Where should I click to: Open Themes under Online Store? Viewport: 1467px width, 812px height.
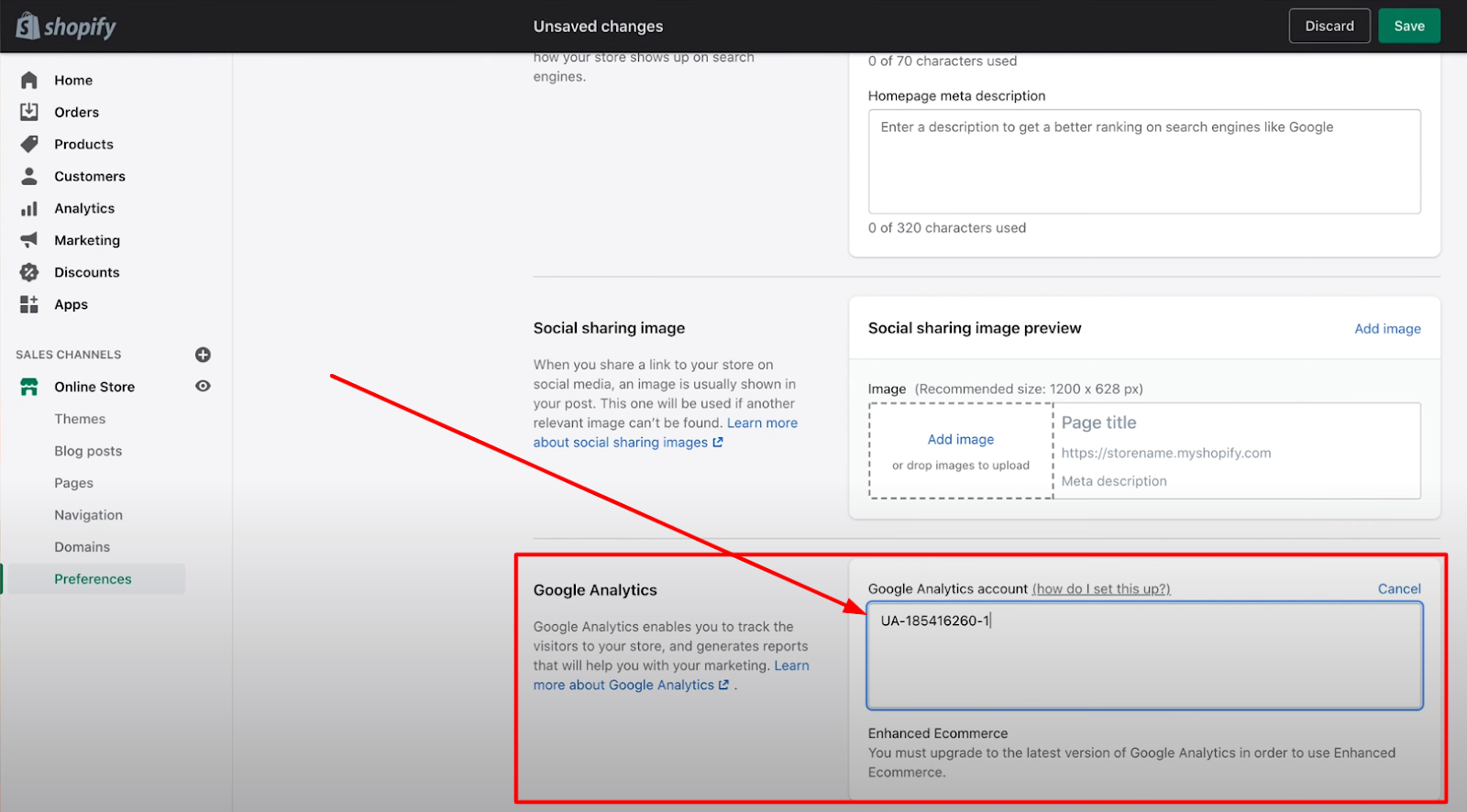tap(80, 419)
